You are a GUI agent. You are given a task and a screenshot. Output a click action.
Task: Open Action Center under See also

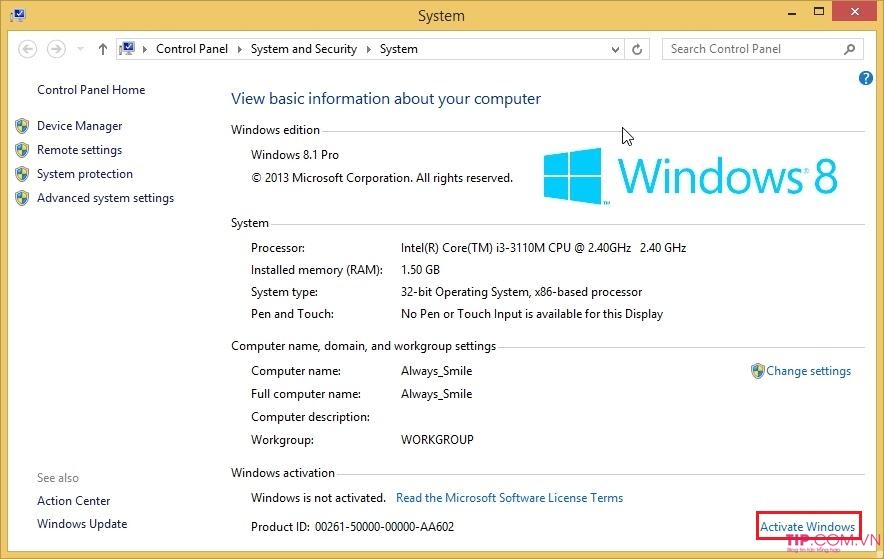73,500
